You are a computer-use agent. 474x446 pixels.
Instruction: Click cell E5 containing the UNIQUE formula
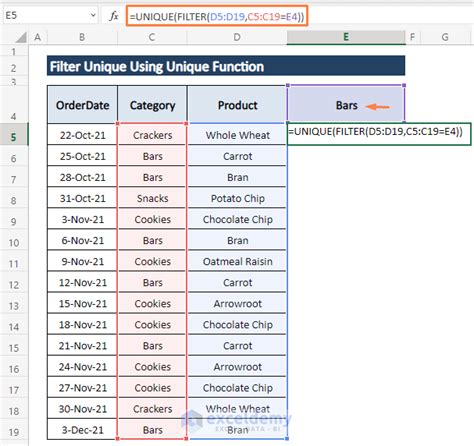[x=379, y=134]
